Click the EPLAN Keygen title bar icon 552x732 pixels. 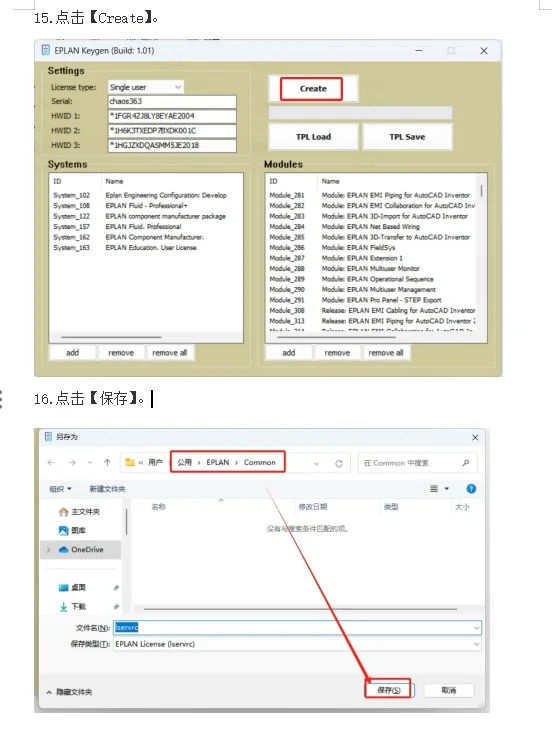pyautogui.click(x=46, y=50)
